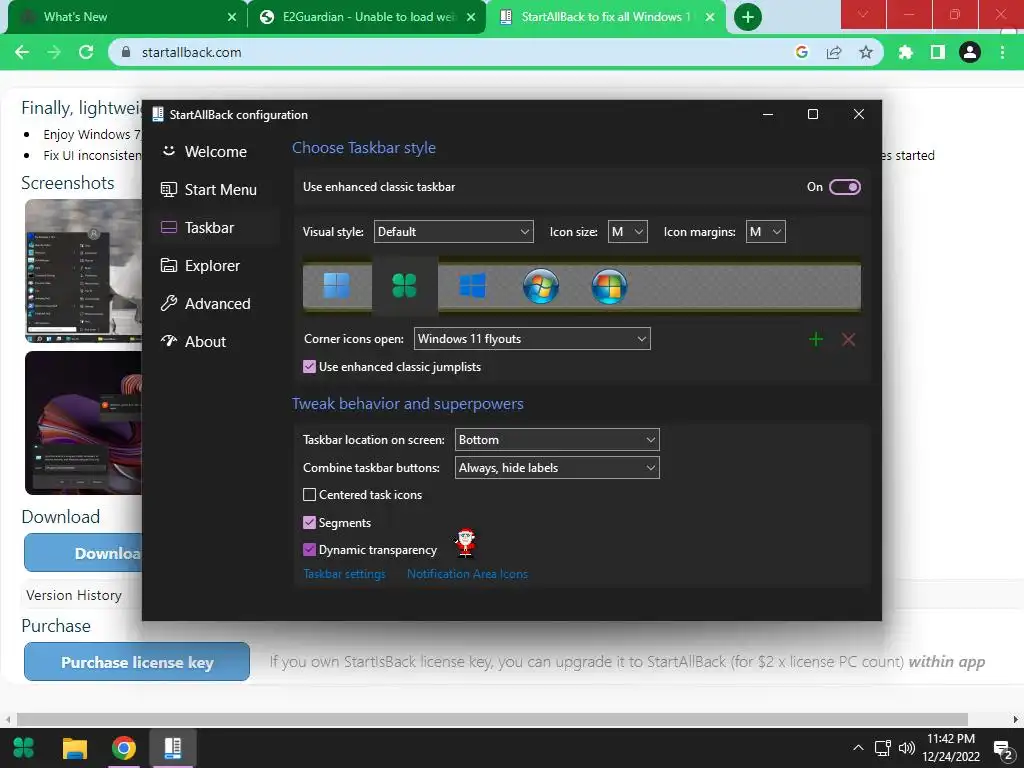Show hidden tray icons chevron
The width and height of the screenshot is (1024, 768).
858,748
